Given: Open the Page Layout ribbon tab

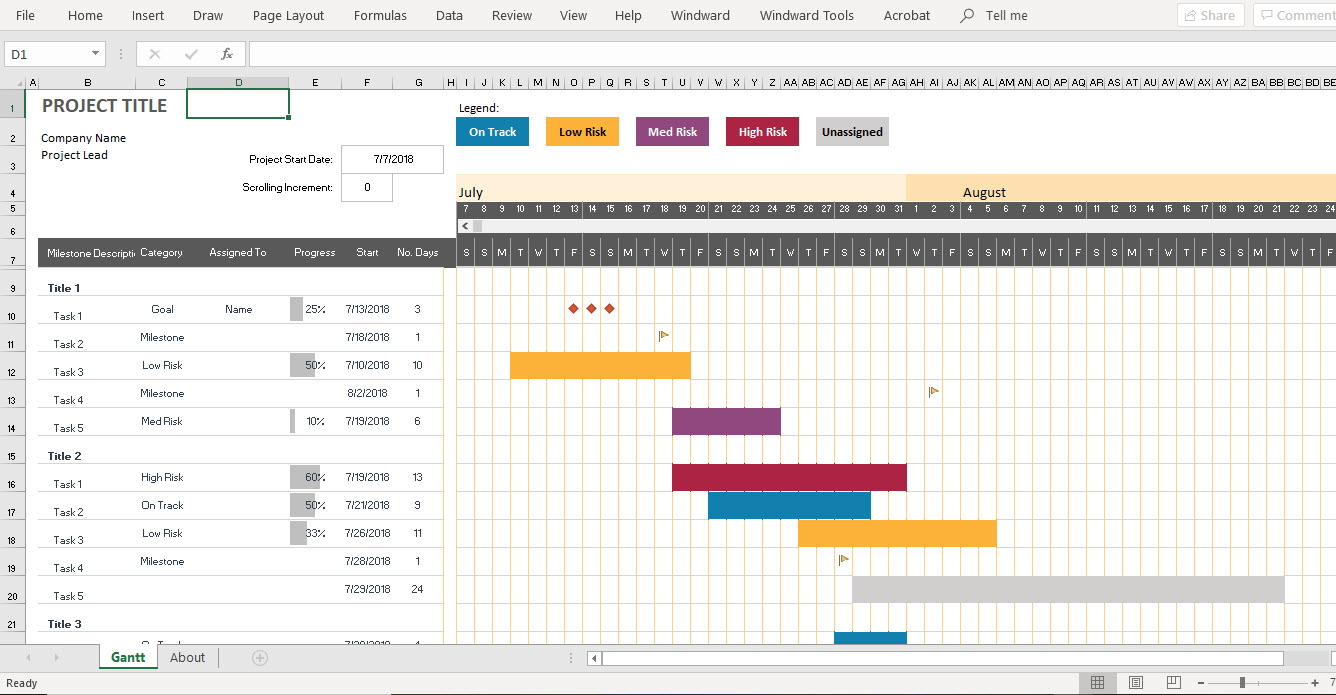Looking at the screenshot, I should coord(288,16).
